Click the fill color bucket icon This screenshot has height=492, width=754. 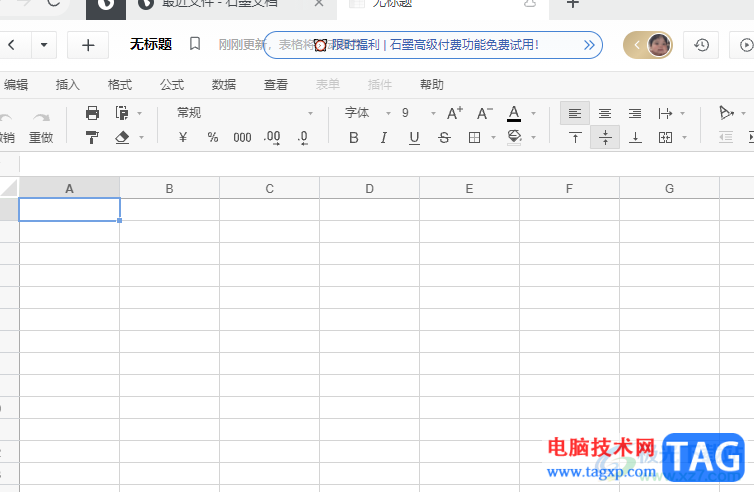click(514, 138)
